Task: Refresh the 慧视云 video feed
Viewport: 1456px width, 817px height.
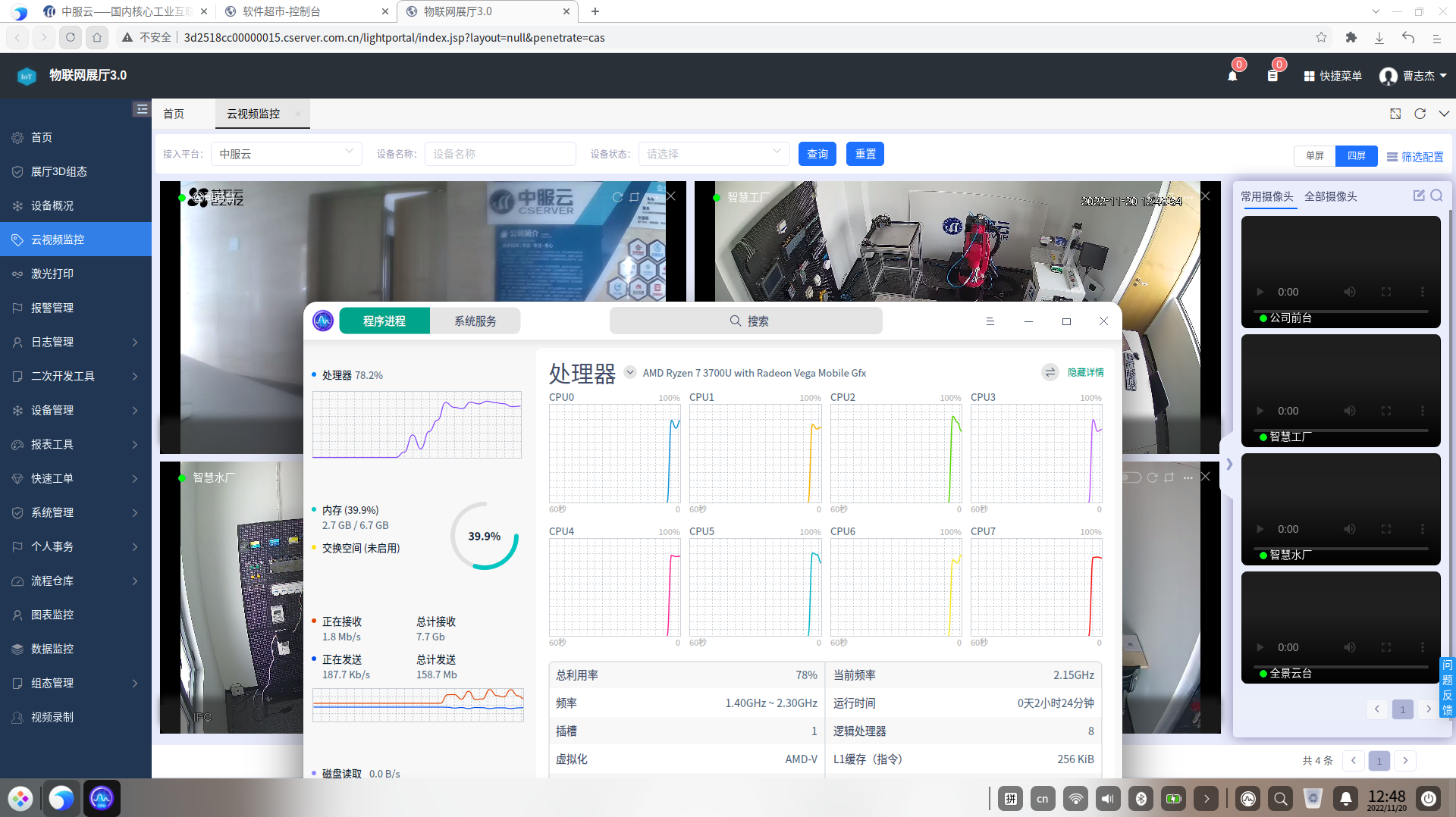Action: click(617, 196)
